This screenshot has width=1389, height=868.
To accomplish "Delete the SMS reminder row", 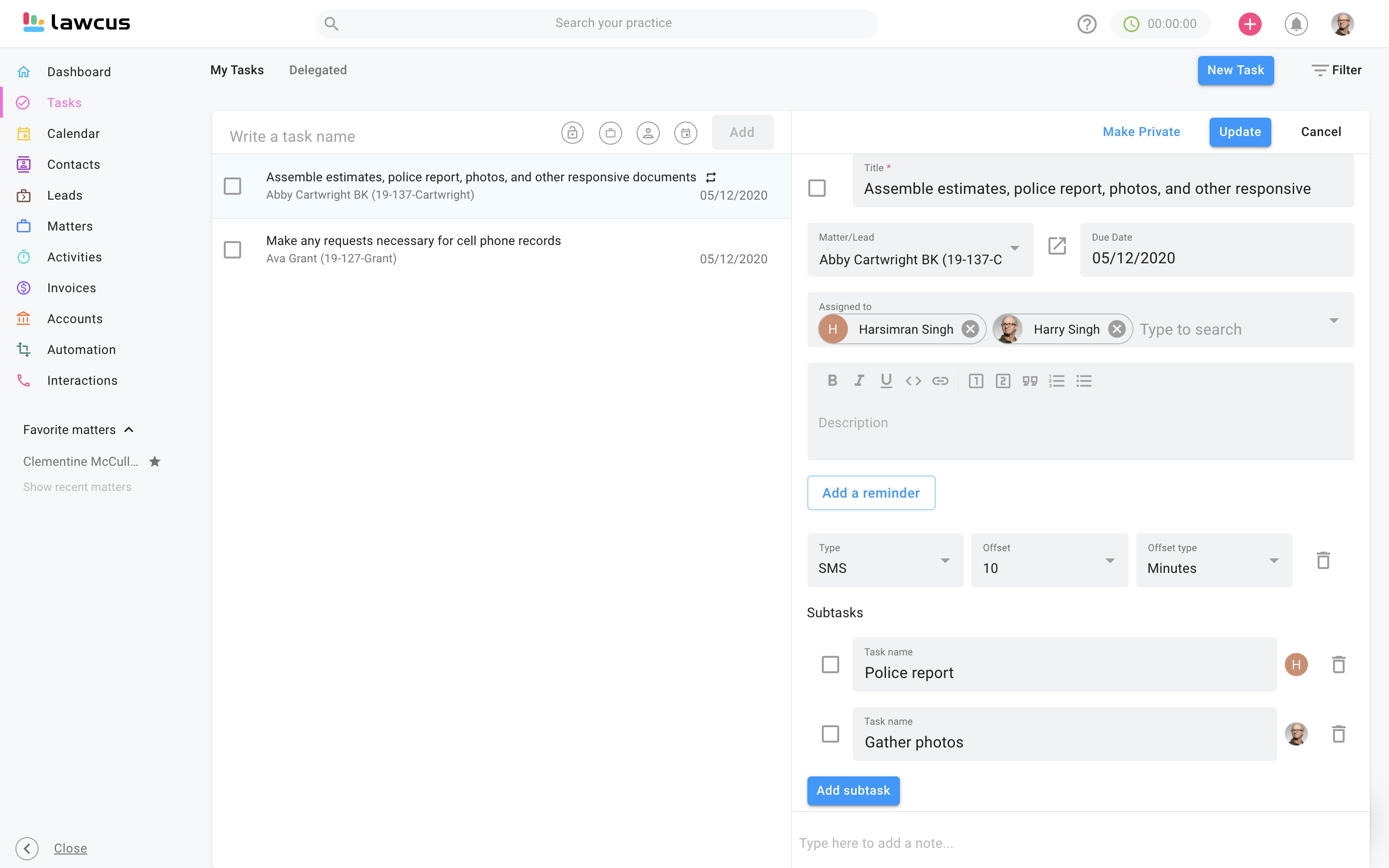I will point(1323,560).
